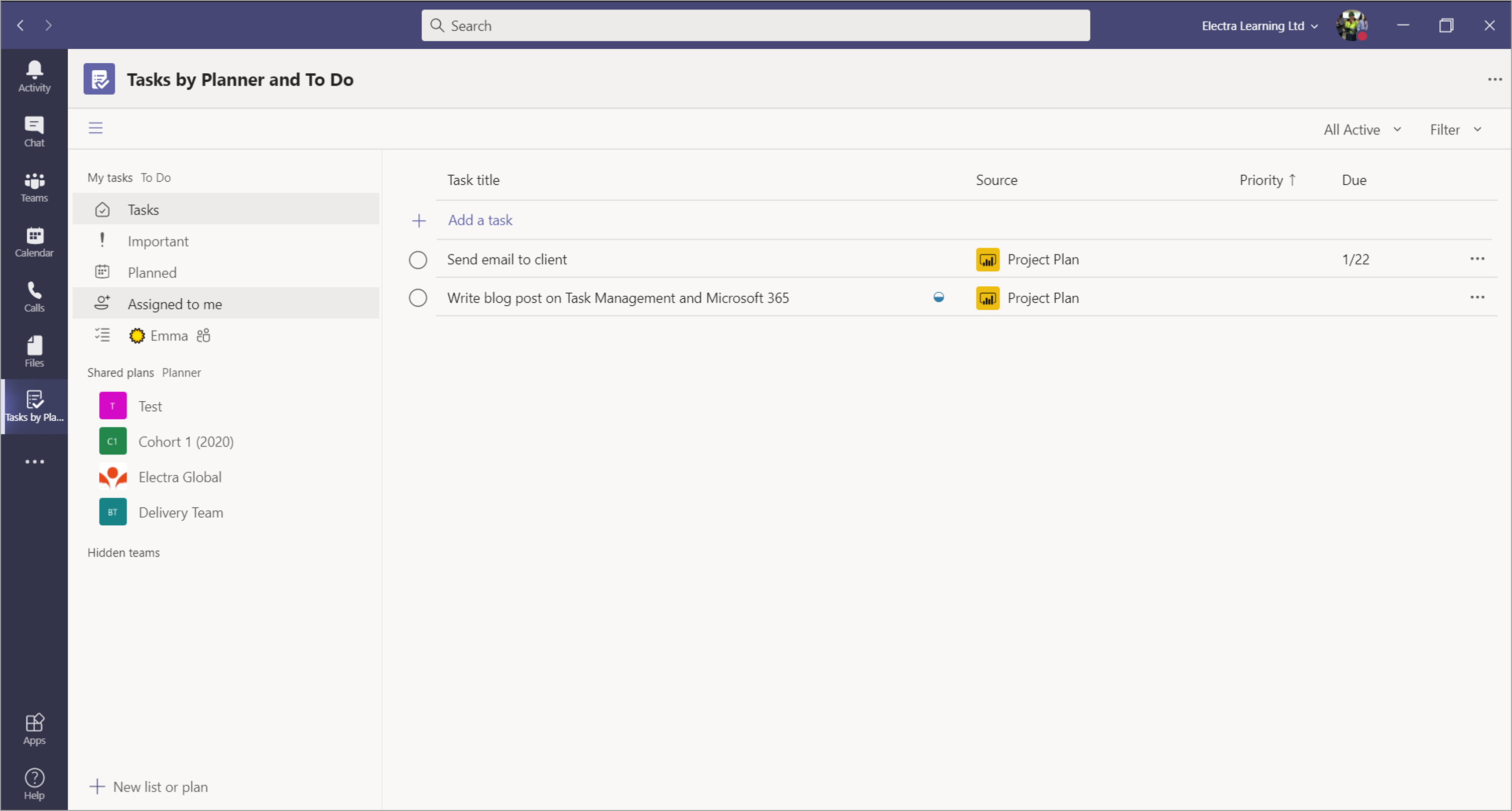Click in the Search box

tap(755, 26)
